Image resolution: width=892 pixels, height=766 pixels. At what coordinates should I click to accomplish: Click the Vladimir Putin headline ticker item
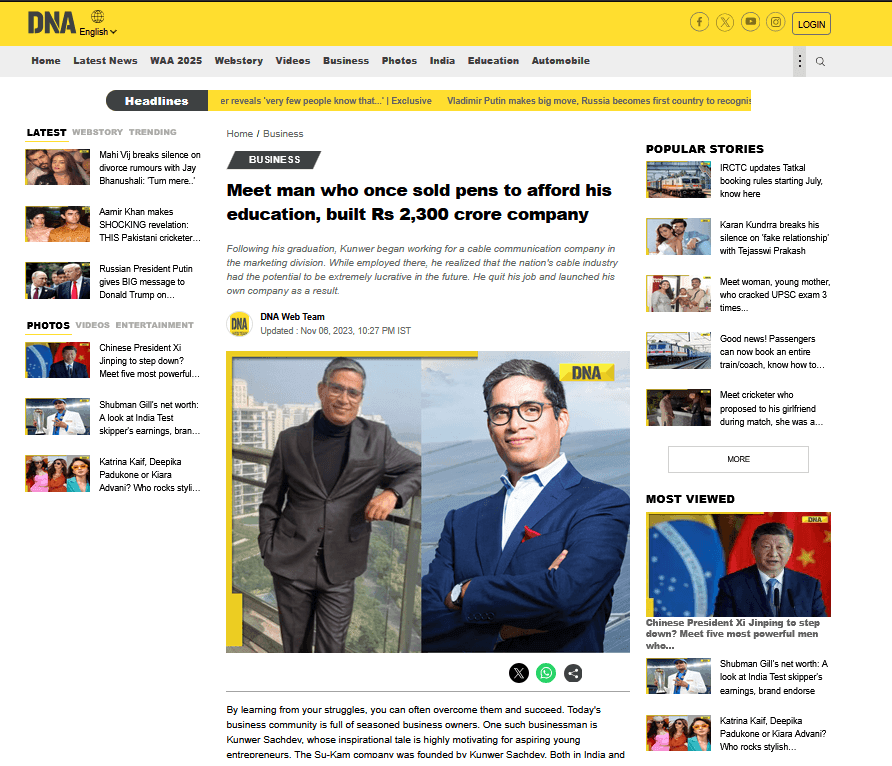pos(598,101)
